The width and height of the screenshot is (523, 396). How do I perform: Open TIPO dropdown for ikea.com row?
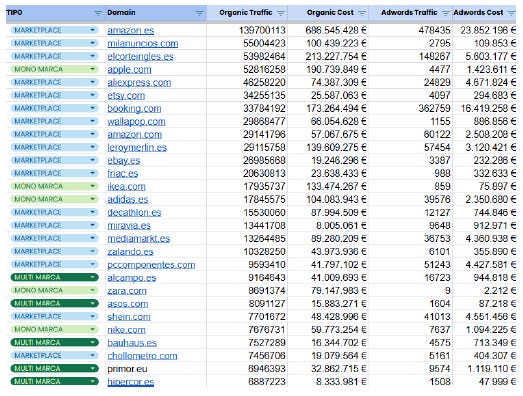[x=92, y=186]
